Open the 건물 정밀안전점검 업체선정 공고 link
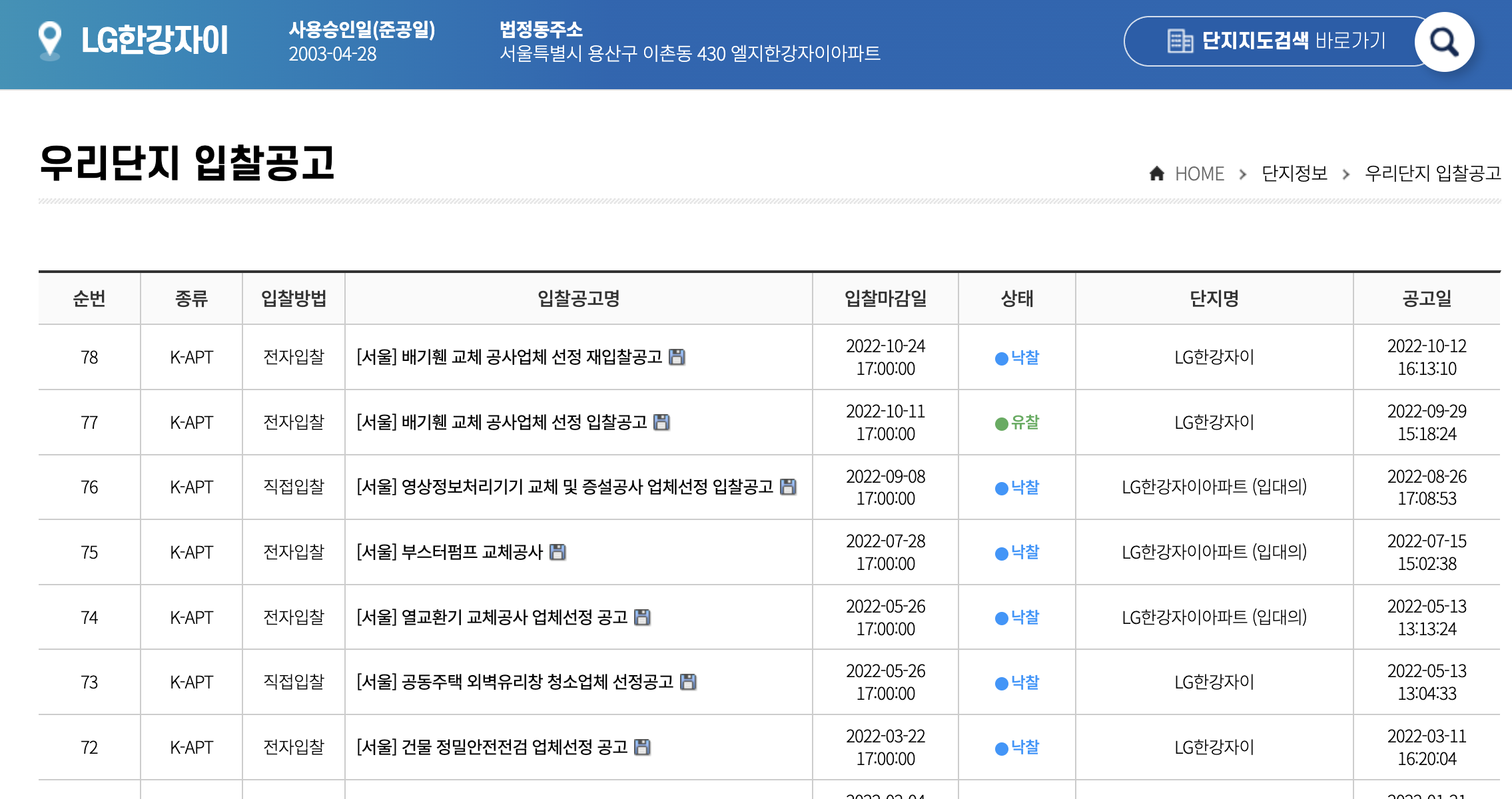The height and width of the screenshot is (799, 1512). point(492,747)
